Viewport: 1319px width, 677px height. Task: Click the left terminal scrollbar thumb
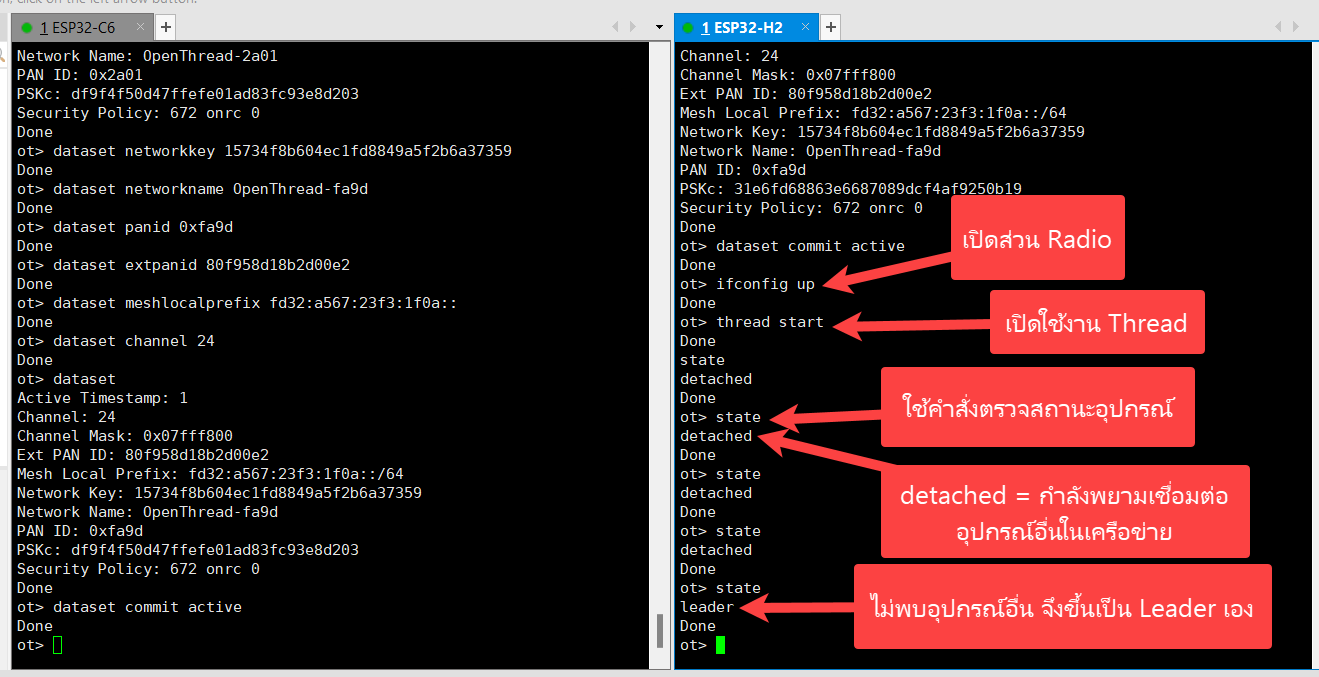(x=659, y=630)
